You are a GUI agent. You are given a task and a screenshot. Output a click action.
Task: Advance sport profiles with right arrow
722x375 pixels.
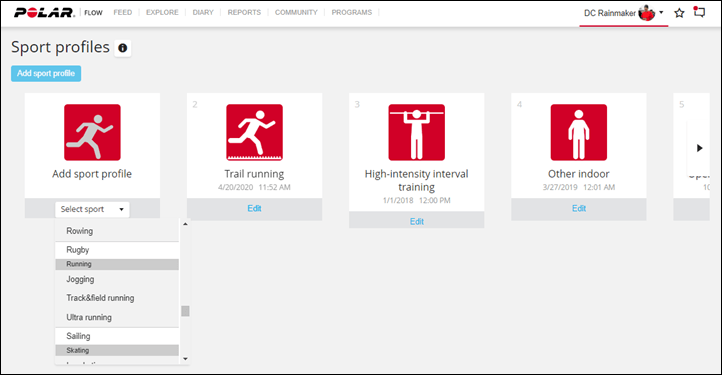[x=699, y=148]
